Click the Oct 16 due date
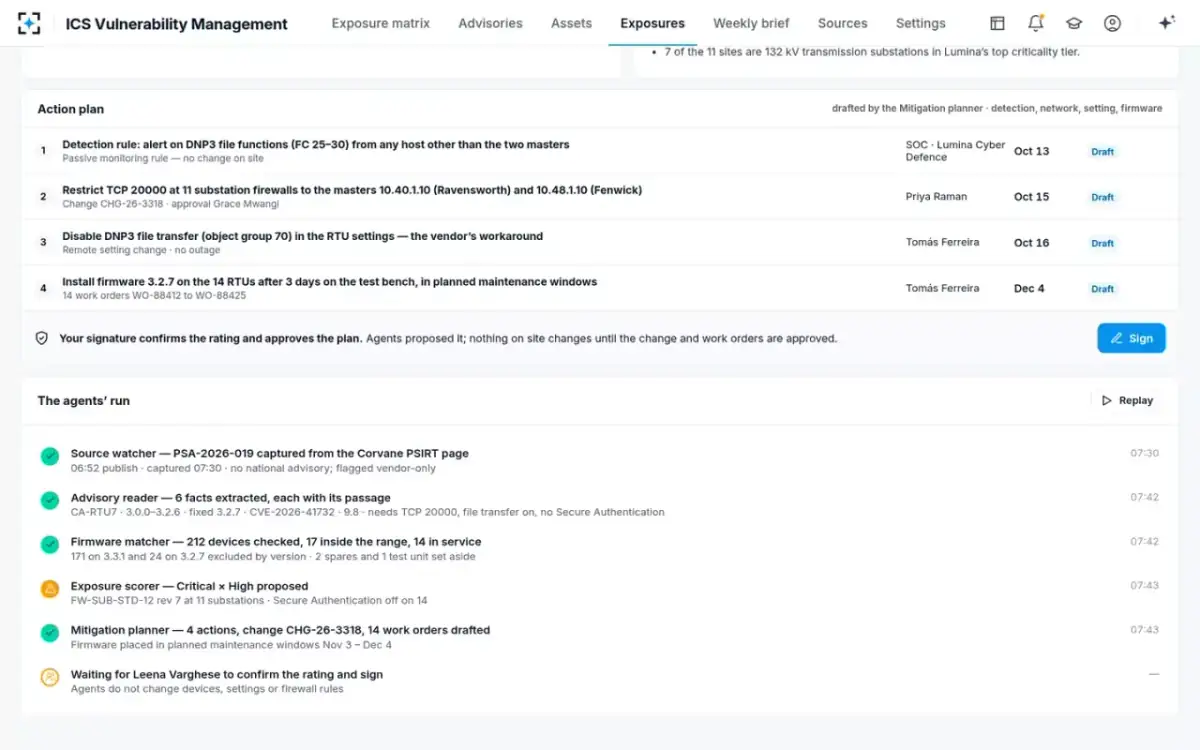The width and height of the screenshot is (1200, 750). click(x=1031, y=242)
